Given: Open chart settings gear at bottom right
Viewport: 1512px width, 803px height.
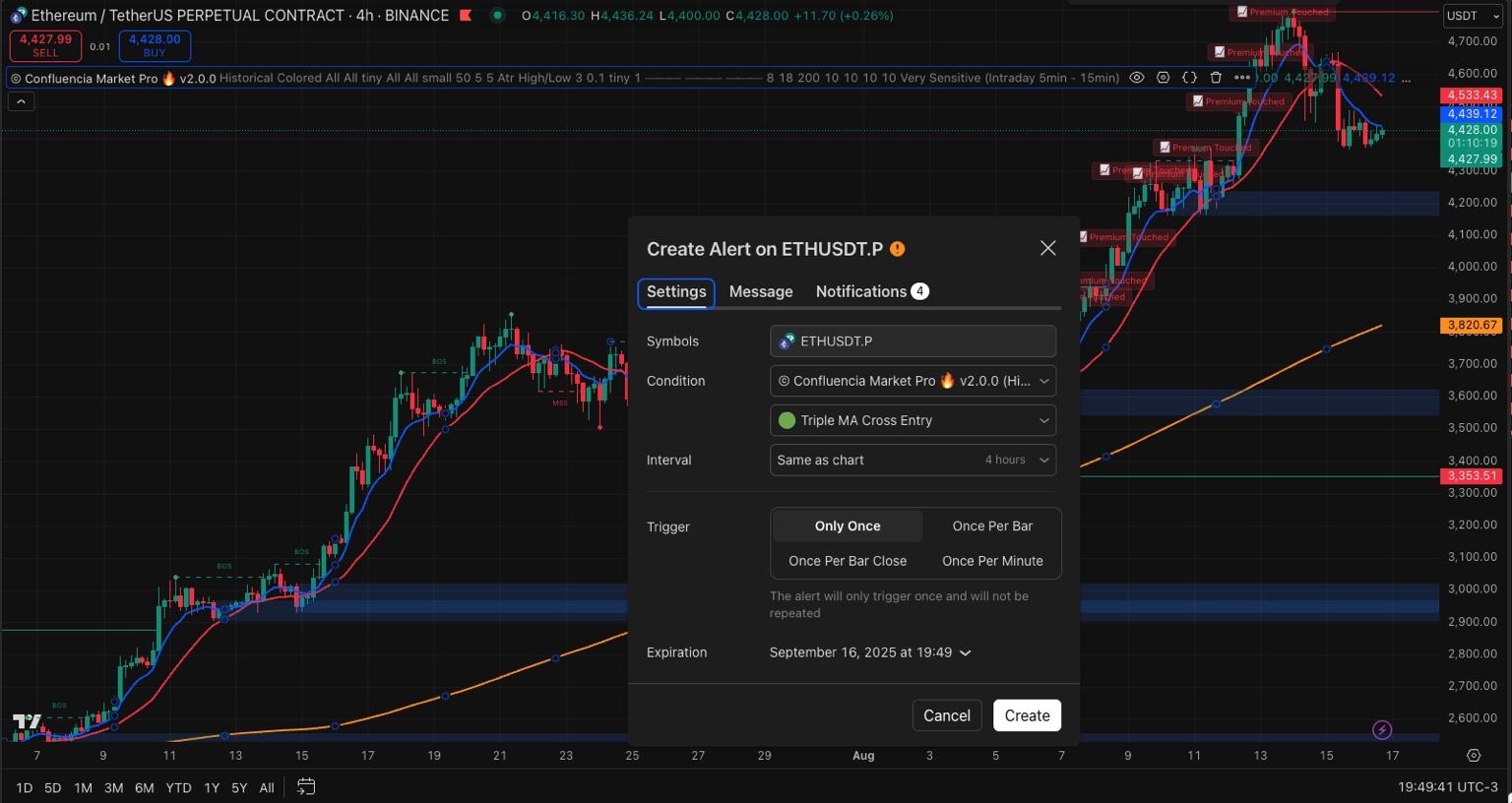Looking at the screenshot, I should point(1474,756).
